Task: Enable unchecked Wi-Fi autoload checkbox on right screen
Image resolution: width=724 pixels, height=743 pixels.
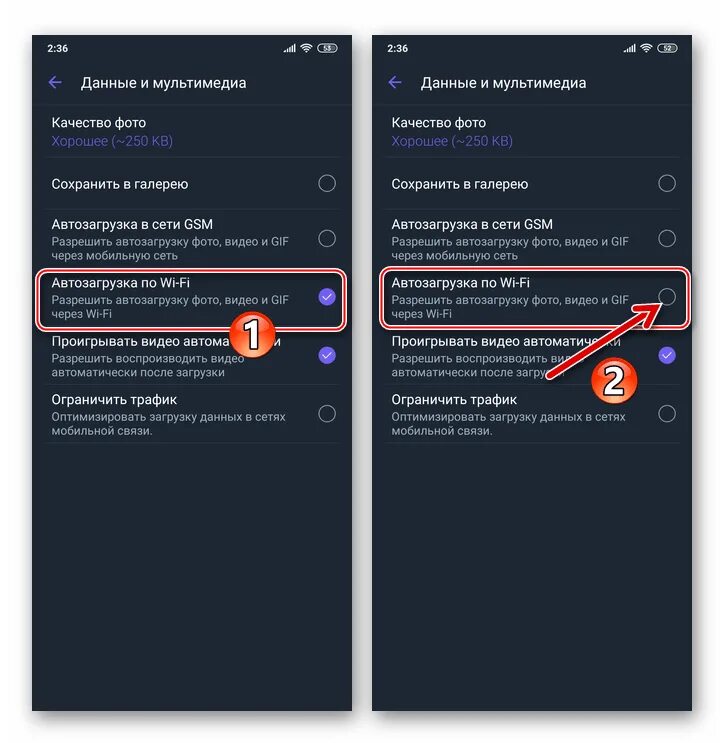Action: pyautogui.click(x=667, y=297)
